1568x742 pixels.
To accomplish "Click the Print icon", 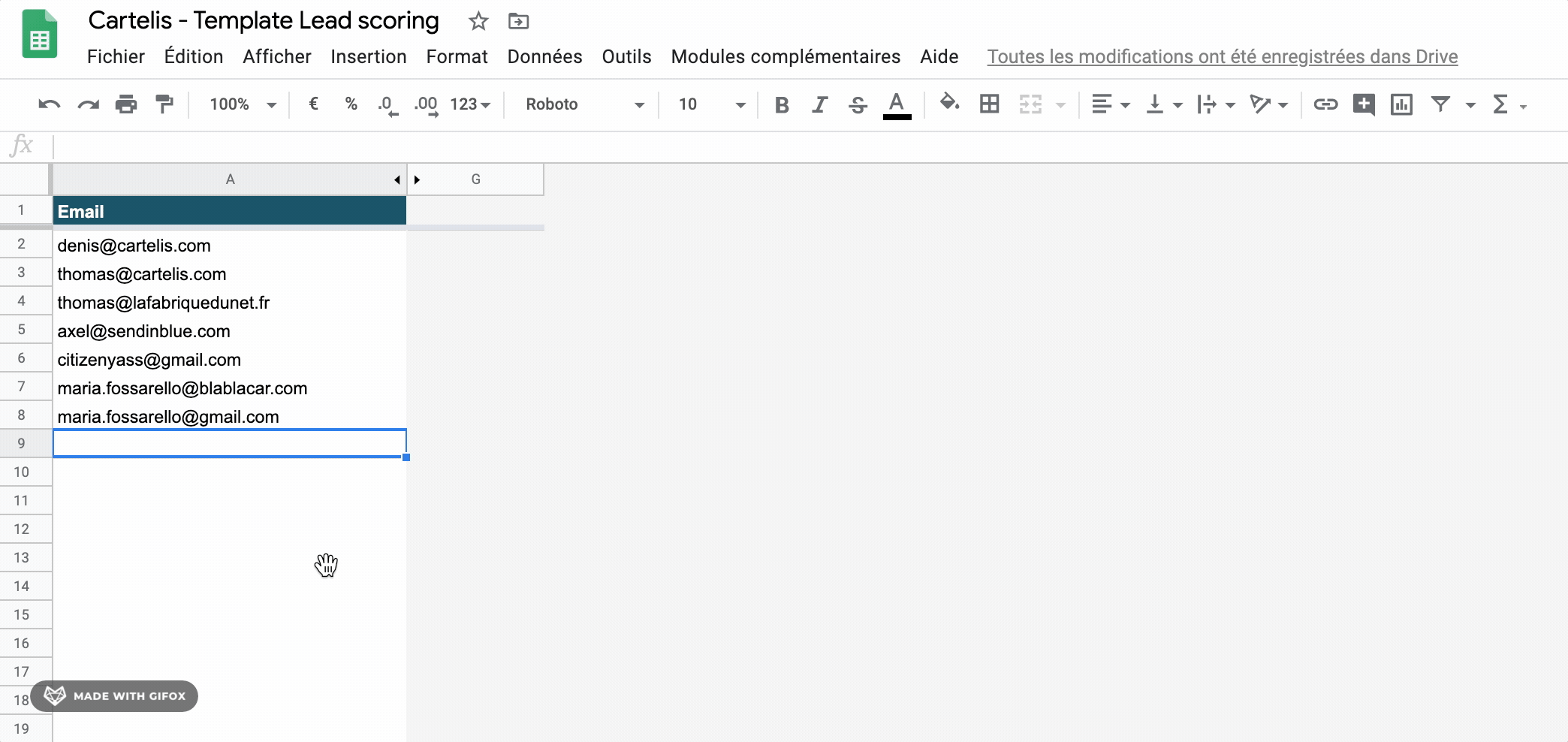I will click(x=126, y=104).
